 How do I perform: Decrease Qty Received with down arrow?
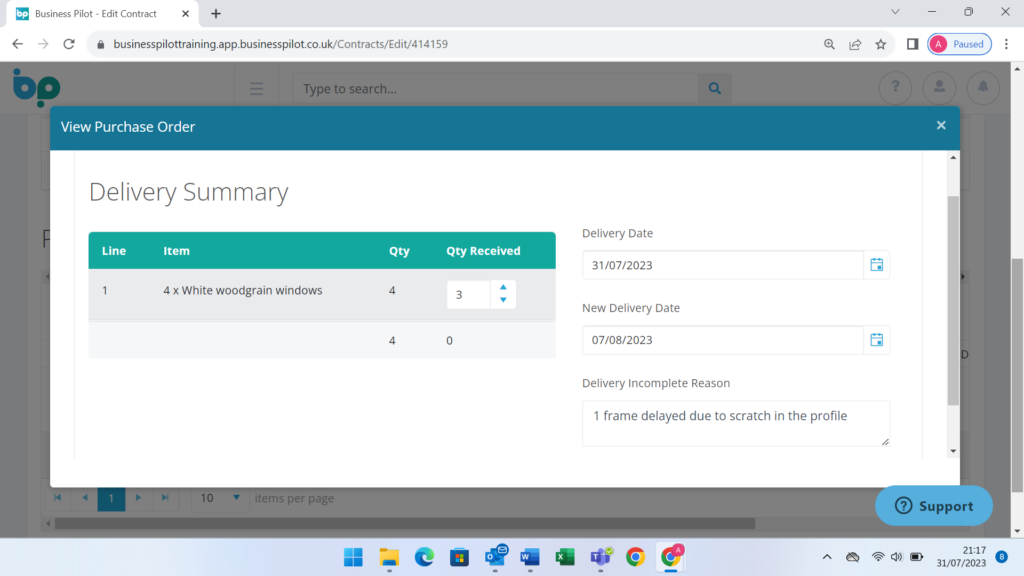pyautogui.click(x=503, y=301)
